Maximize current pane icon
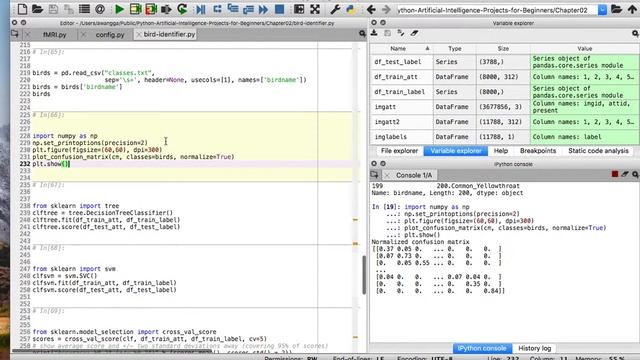This screenshot has width=640, height=360. click(x=299, y=9)
